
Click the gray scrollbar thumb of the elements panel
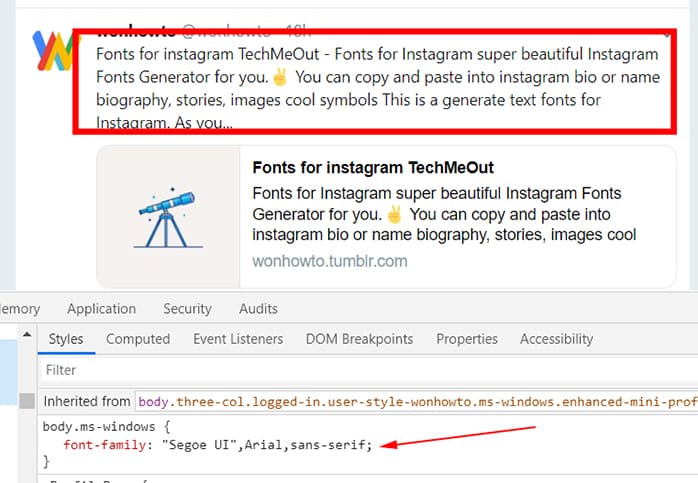[x=27, y=401]
